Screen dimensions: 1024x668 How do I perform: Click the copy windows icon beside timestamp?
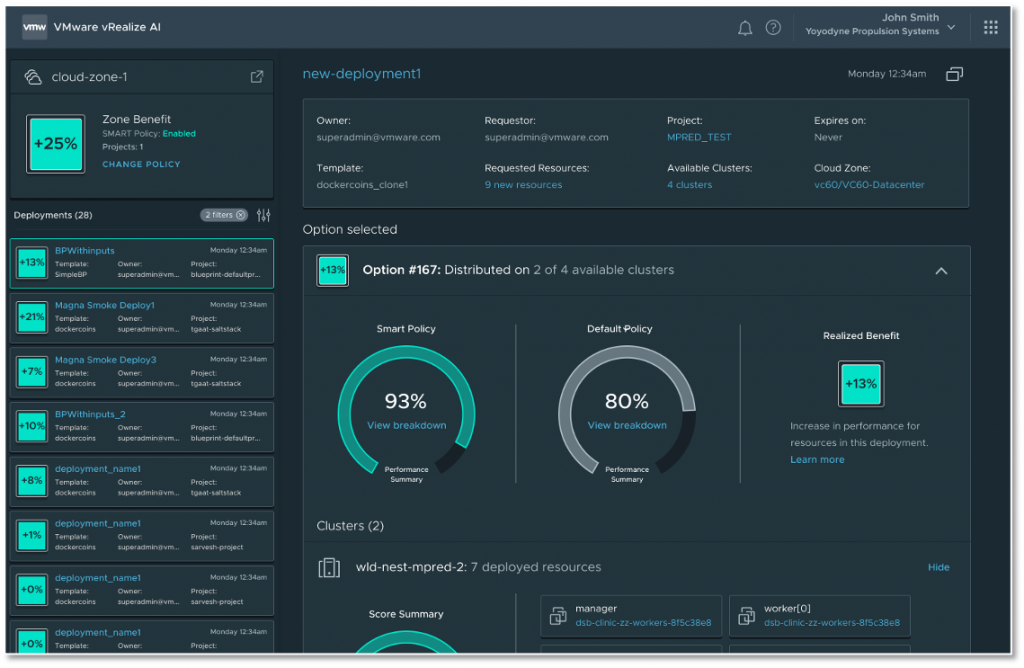[954, 74]
